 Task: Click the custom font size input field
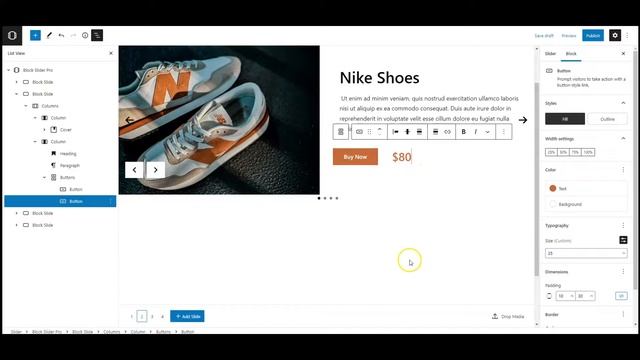[x=586, y=253]
